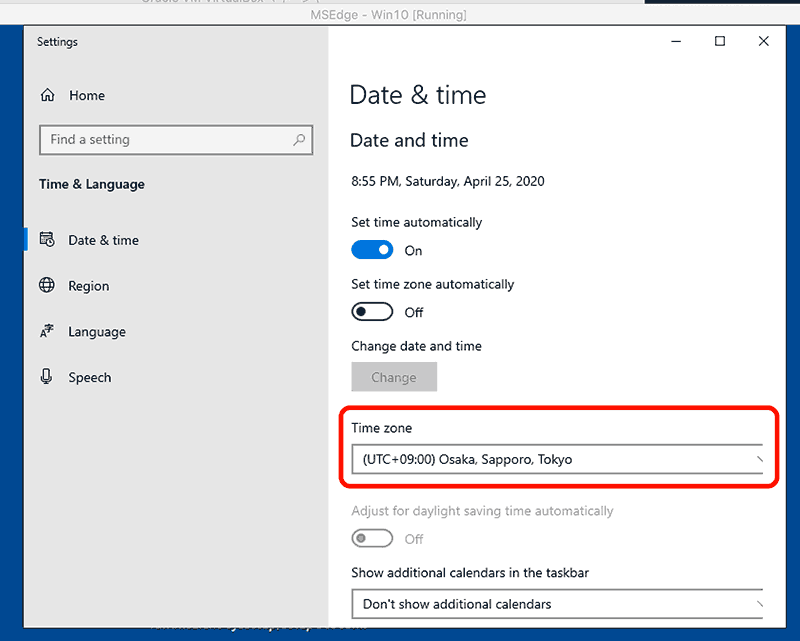This screenshot has width=800, height=641.
Task: Maximize the Settings window
Action: pos(719,42)
